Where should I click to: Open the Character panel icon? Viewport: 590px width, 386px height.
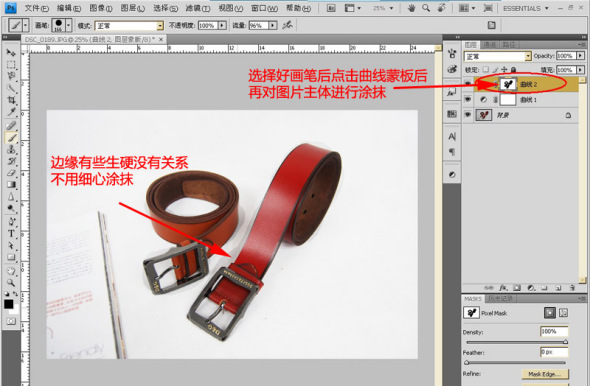click(x=452, y=136)
